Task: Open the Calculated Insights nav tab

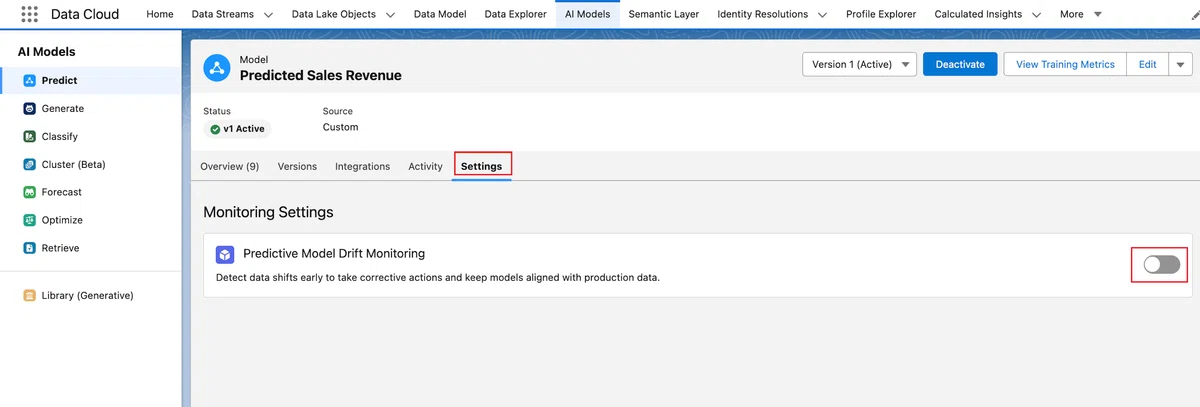Action: click(x=980, y=15)
